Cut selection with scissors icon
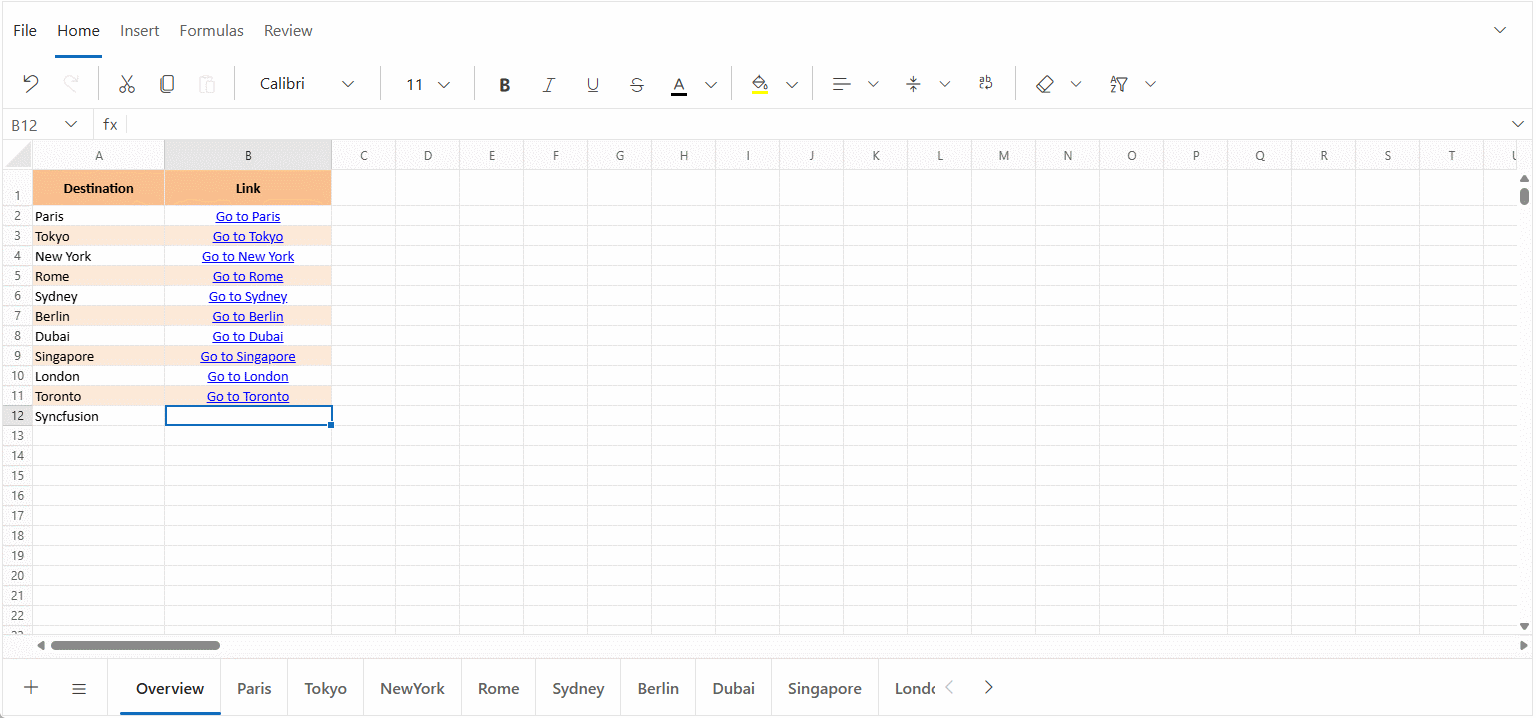The height and width of the screenshot is (718, 1536). pos(127,84)
